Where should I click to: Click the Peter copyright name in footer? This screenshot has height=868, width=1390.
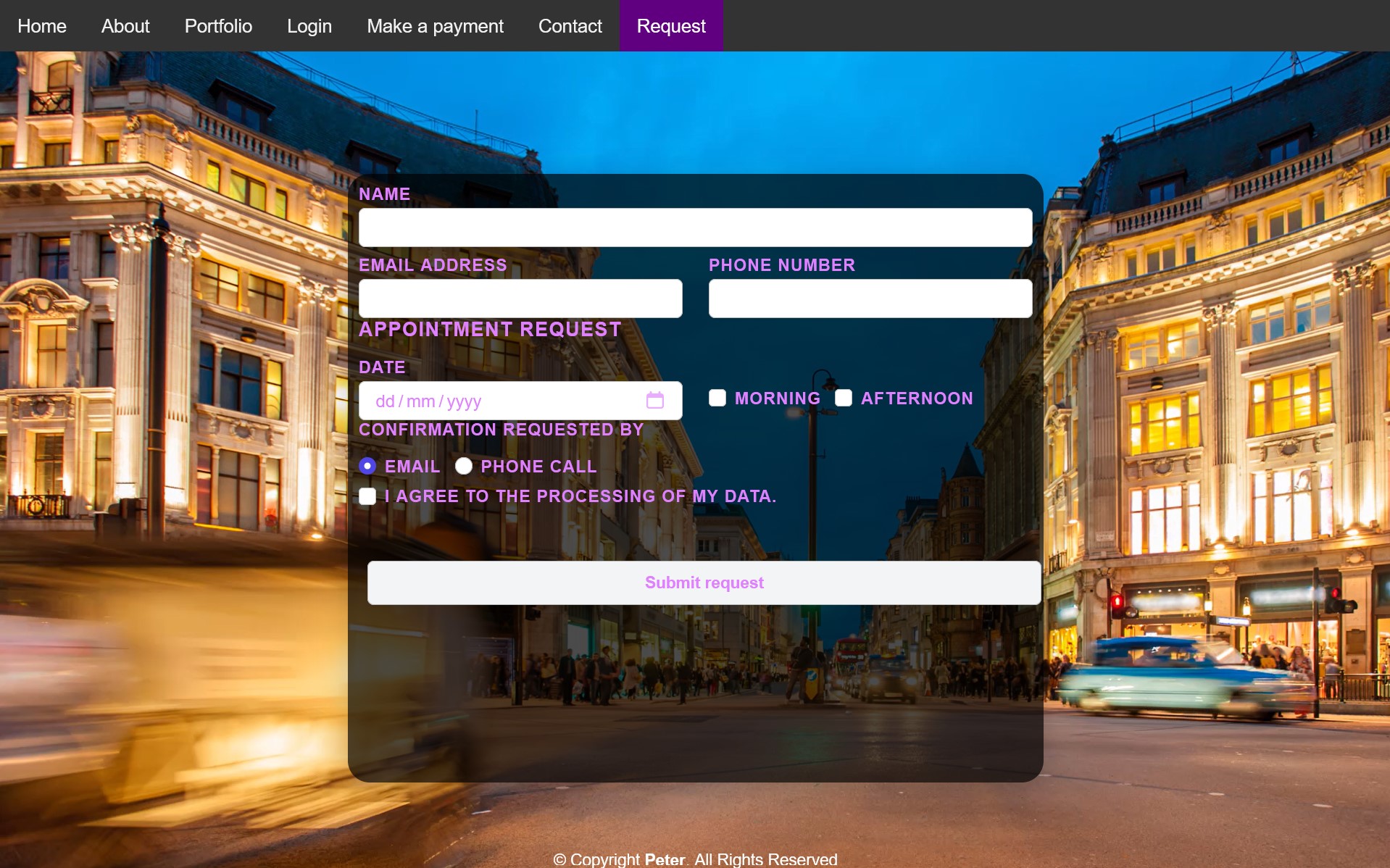(x=665, y=859)
